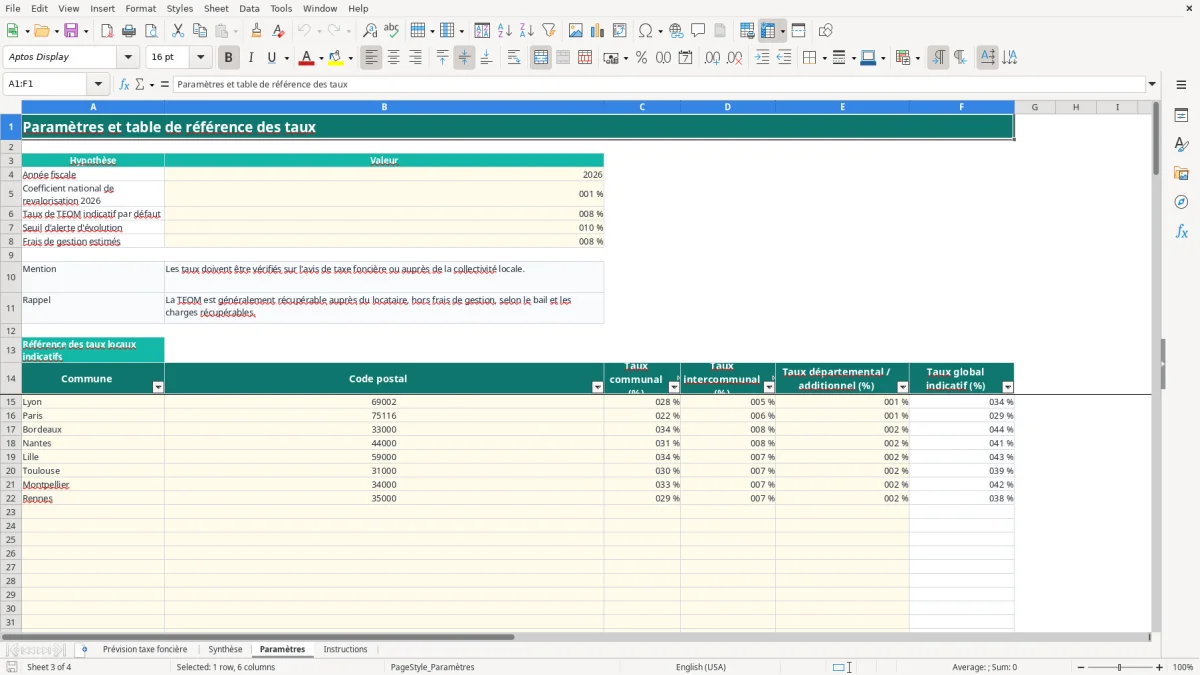Viewport: 1200px width, 675px height.
Task: Expand the formula bar
Action: [1152, 84]
